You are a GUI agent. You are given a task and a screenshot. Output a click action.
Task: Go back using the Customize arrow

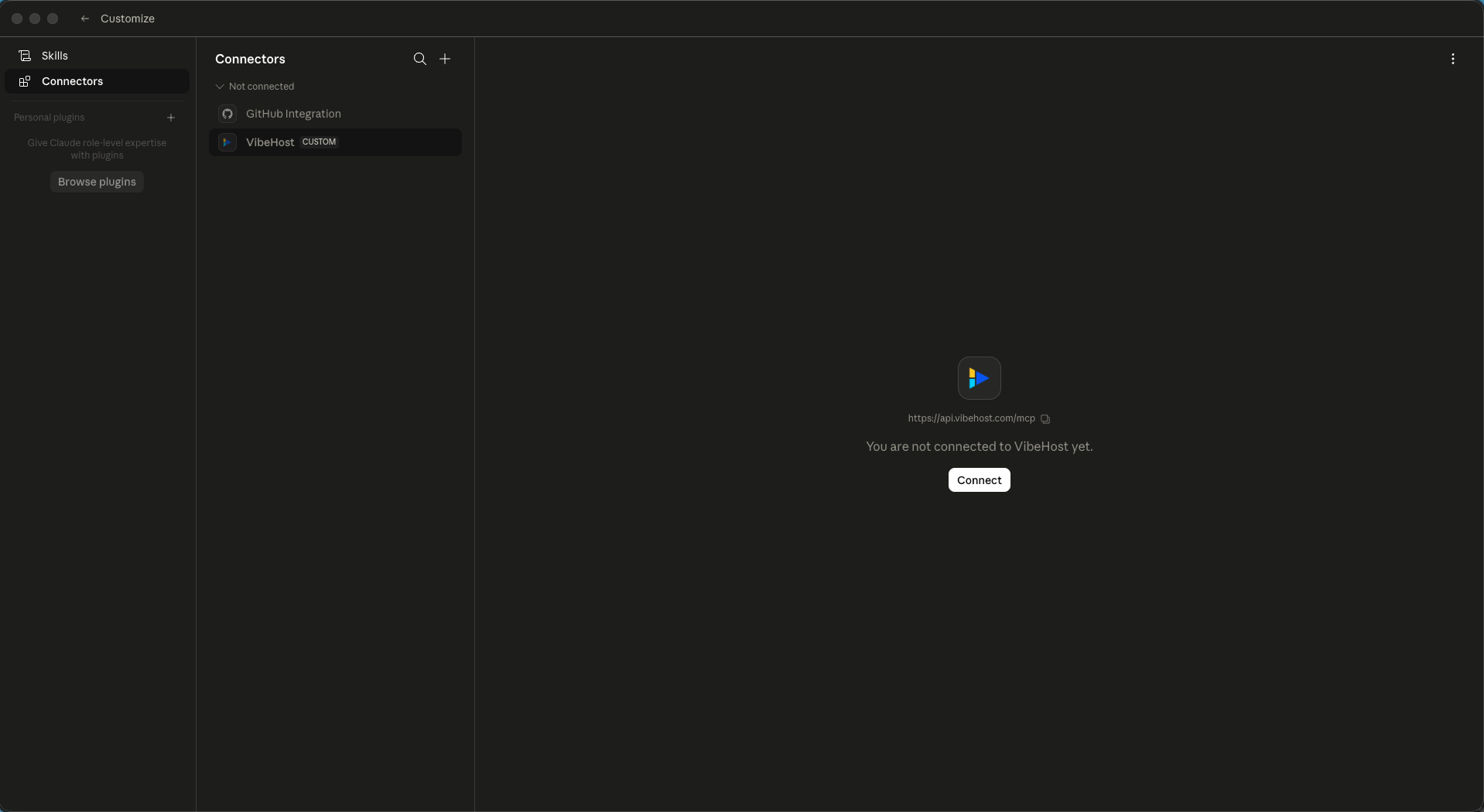click(x=85, y=19)
